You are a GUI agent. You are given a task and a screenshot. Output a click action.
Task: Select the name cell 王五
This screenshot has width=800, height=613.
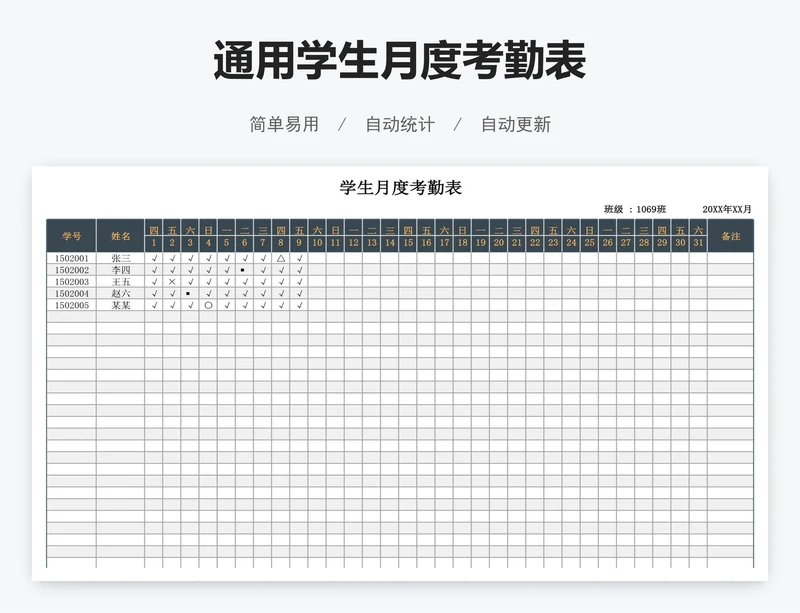tap(120, 282)
